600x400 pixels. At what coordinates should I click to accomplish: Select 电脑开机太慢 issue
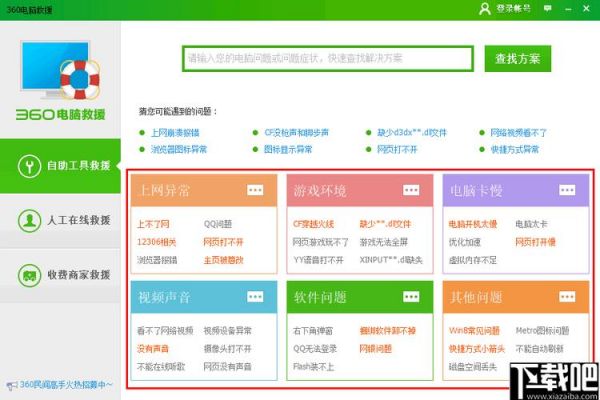[x=473, y=224]
